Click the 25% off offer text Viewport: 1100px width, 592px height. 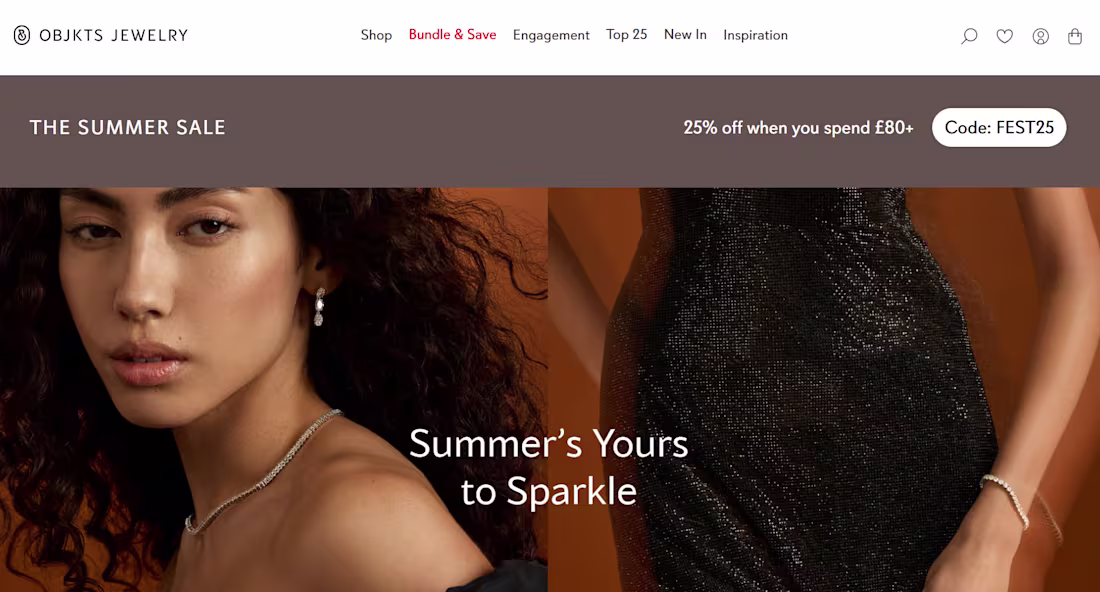coord(798,128)
